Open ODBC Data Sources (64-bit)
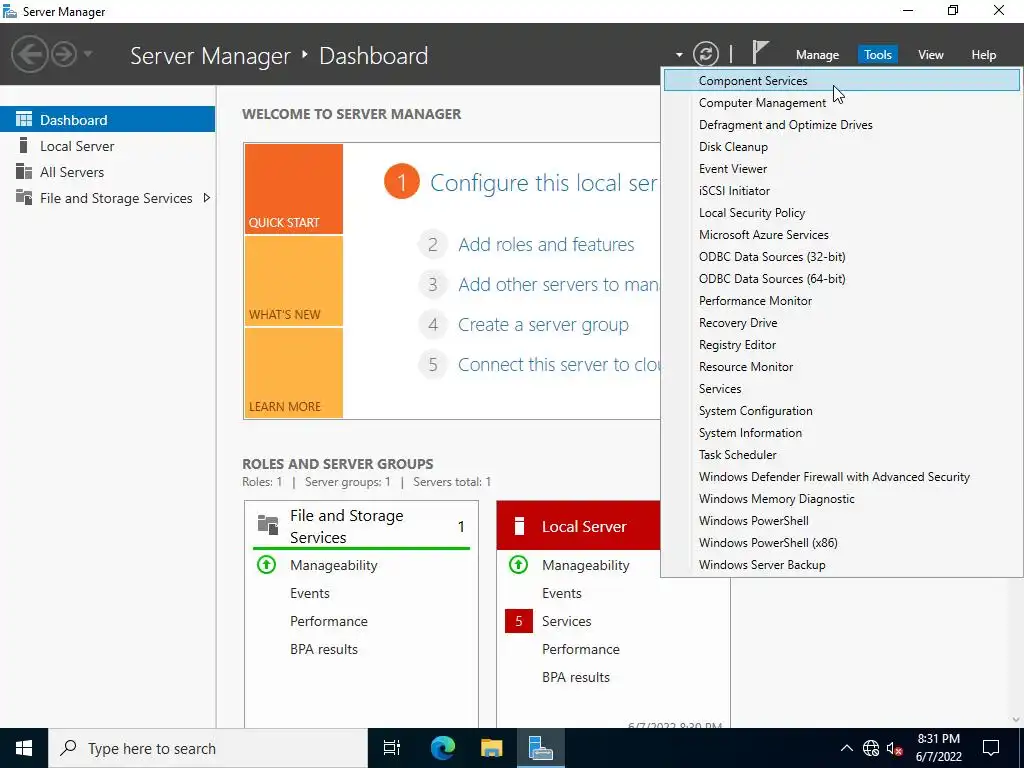 pos(841,279)
